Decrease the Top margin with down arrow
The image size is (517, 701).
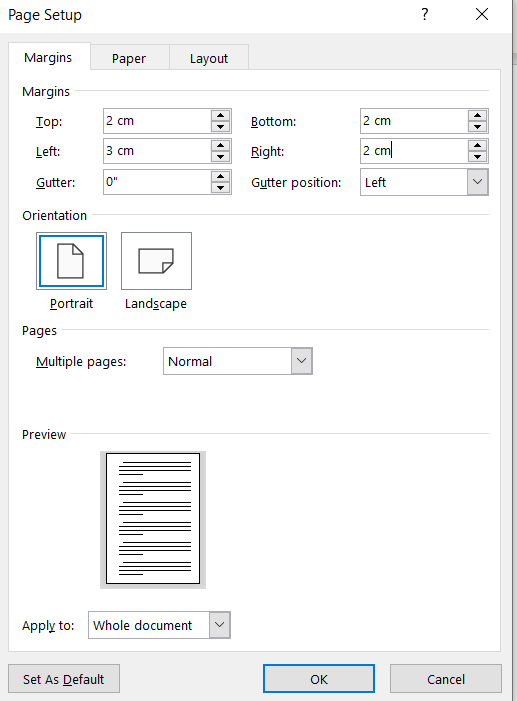coord(220,127)
